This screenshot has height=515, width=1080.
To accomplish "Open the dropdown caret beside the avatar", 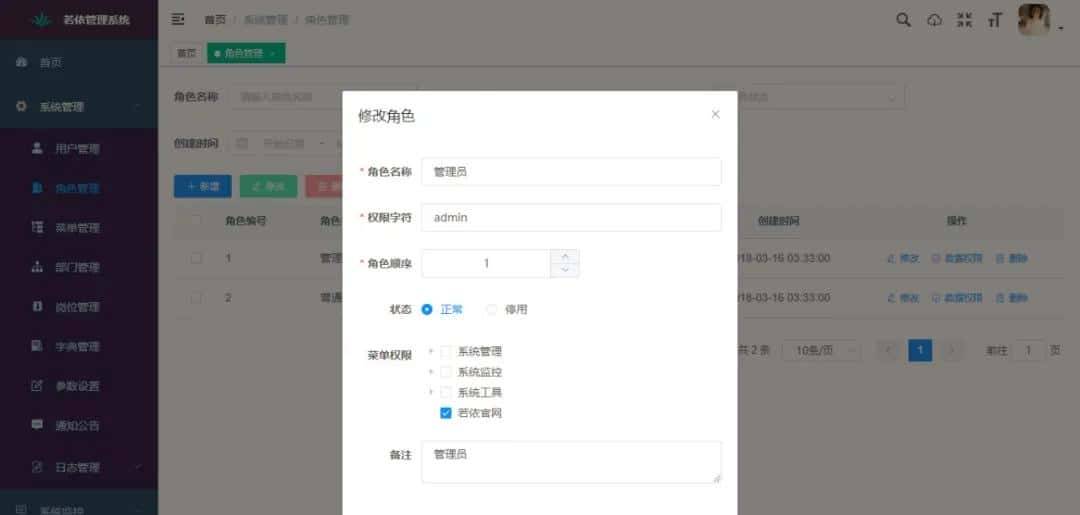I will coord(1061,28).
